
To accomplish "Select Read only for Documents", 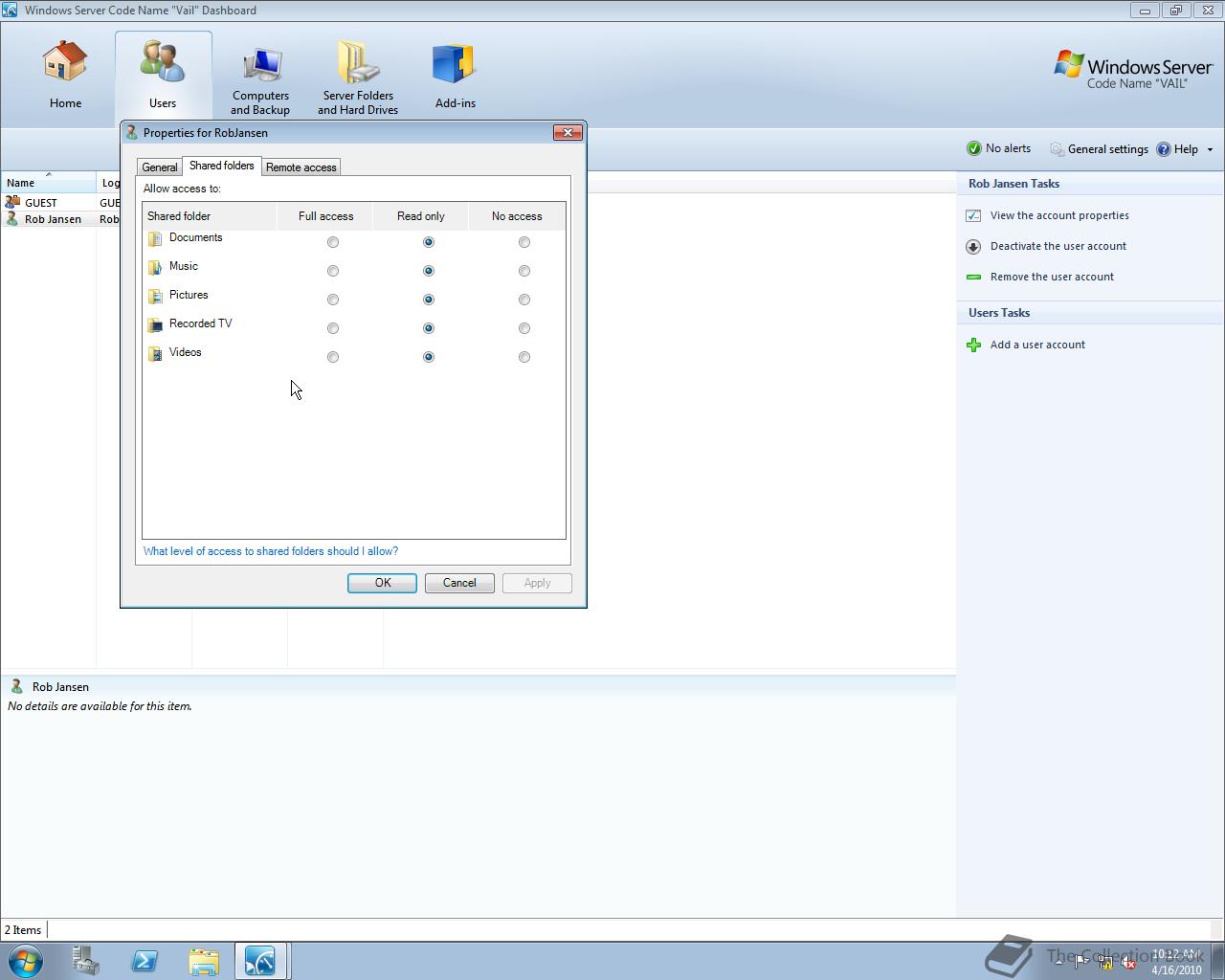I will pyautogui.click(x=429, y=242).
